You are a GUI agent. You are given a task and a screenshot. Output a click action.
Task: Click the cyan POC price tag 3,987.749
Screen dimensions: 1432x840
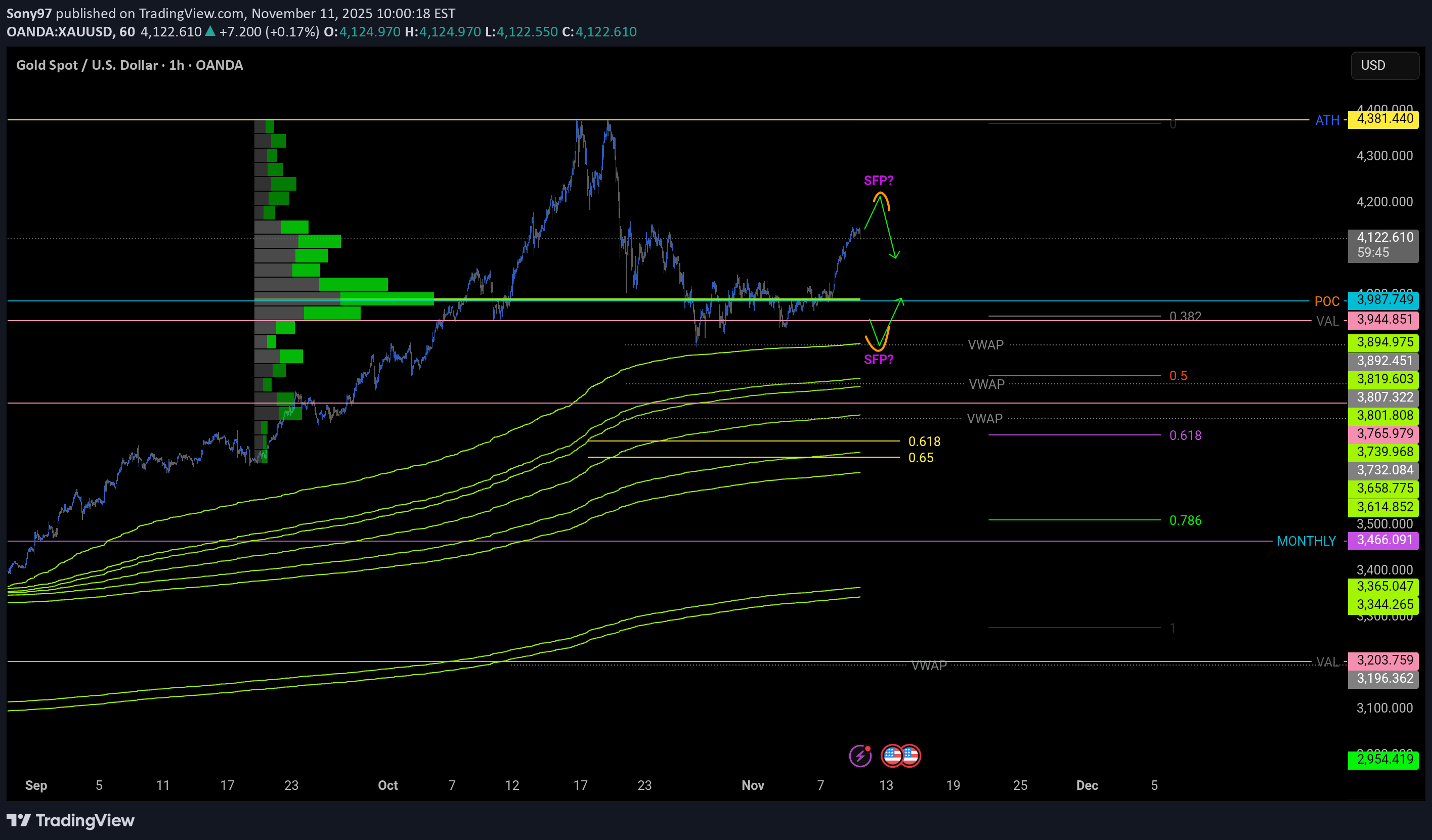1384,300
